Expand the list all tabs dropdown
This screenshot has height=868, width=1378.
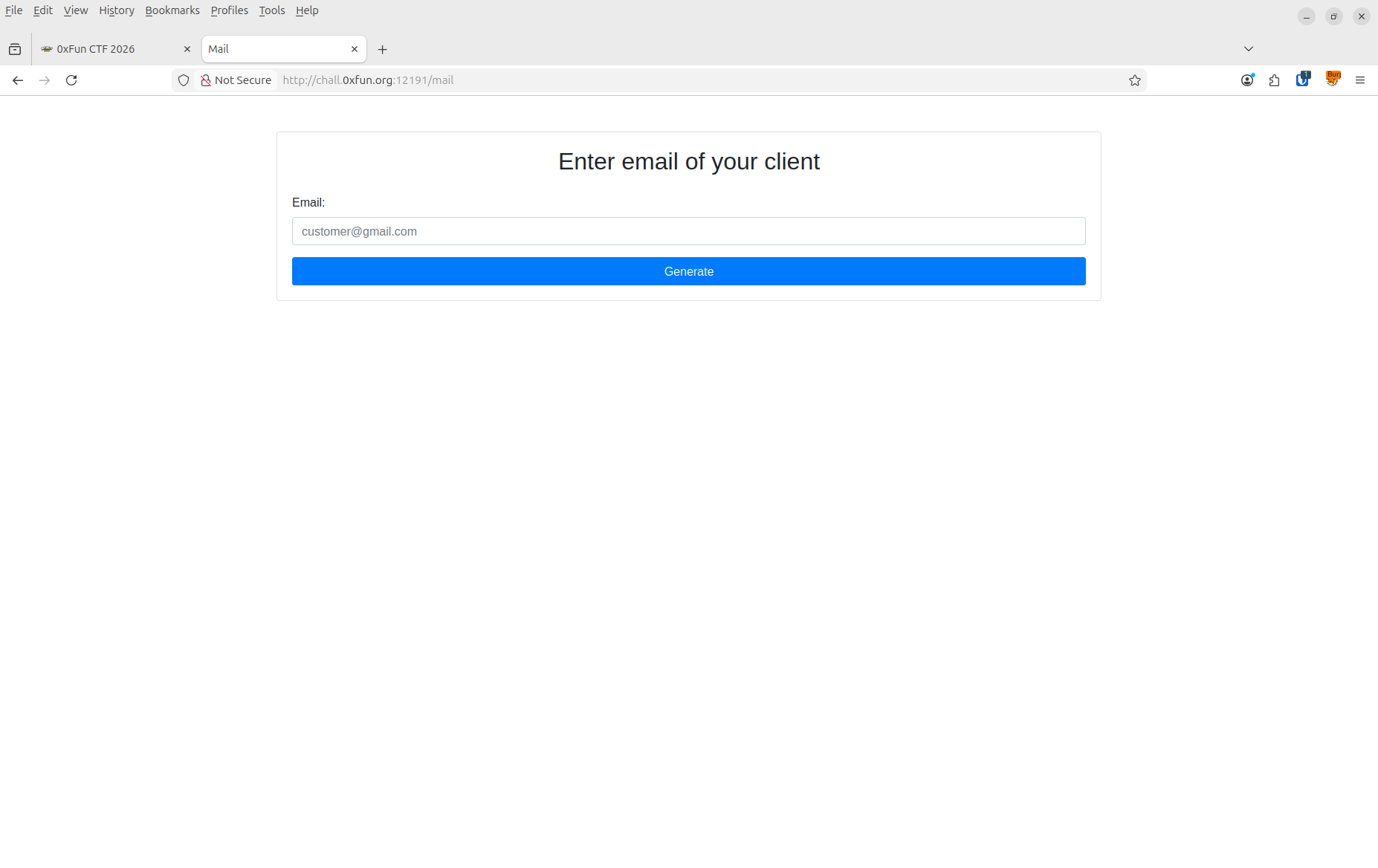[x=1249, y=49]
